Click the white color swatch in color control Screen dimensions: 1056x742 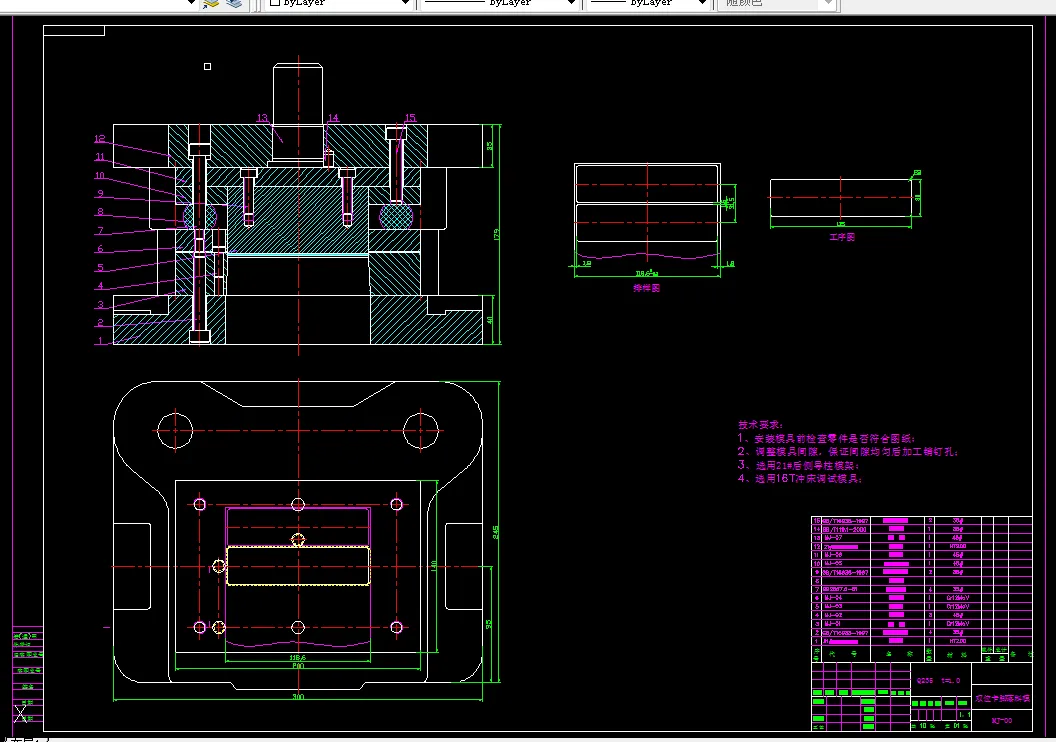(275, 3)
